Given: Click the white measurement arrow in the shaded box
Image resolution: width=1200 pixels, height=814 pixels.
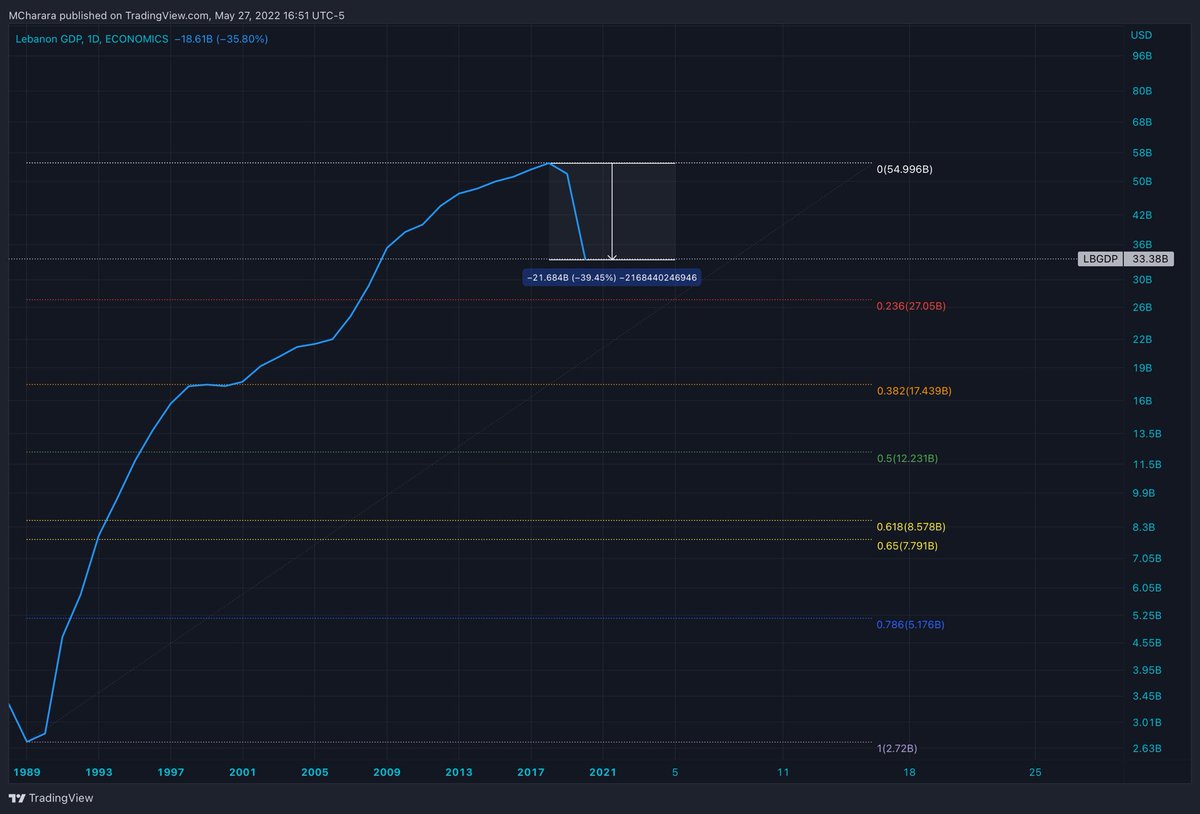Looking at the screenshot, I should point(612,211).
